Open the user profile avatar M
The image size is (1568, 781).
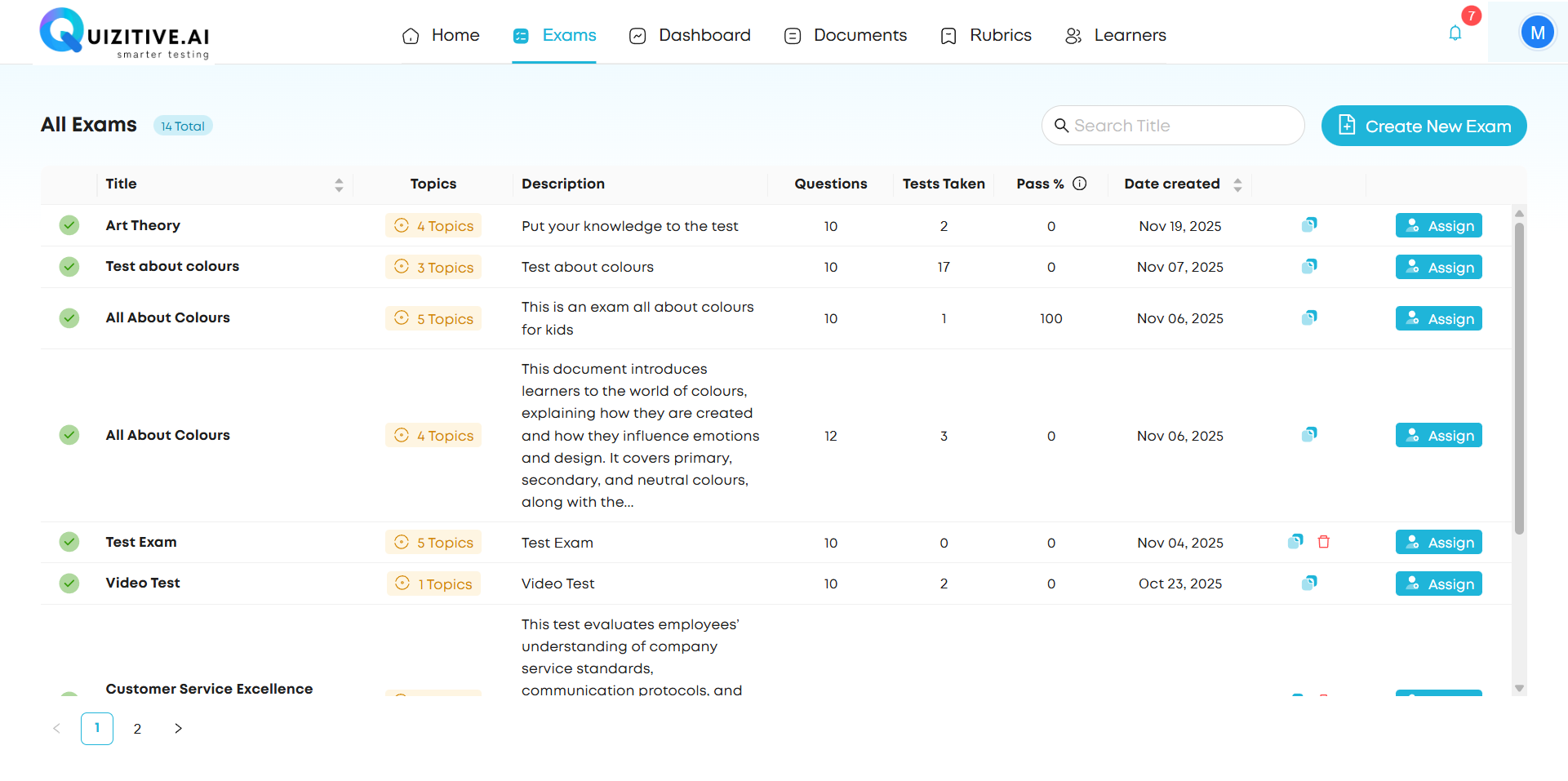click(1537, 33)
